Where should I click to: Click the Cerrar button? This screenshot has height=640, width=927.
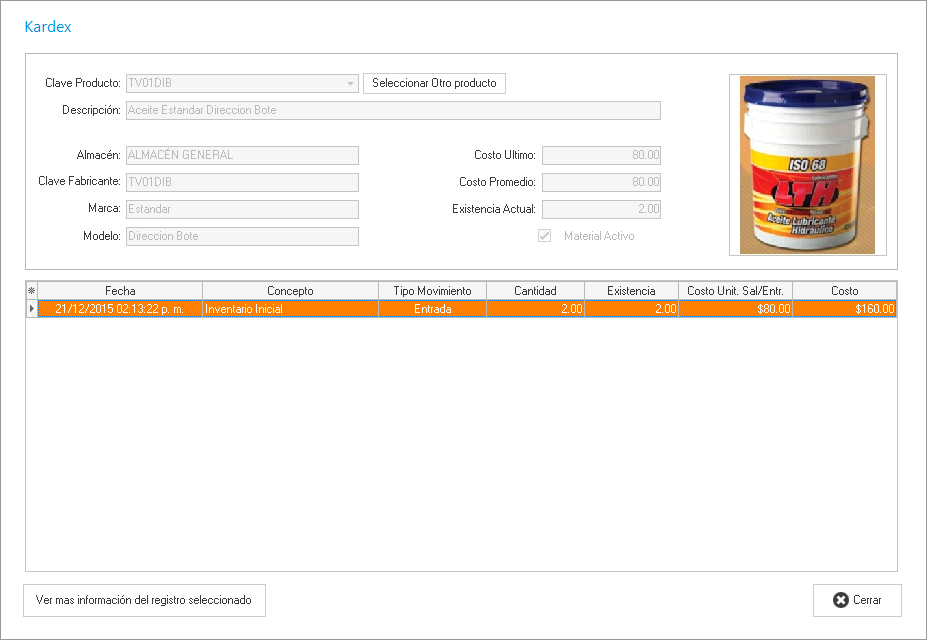(857, 600)
